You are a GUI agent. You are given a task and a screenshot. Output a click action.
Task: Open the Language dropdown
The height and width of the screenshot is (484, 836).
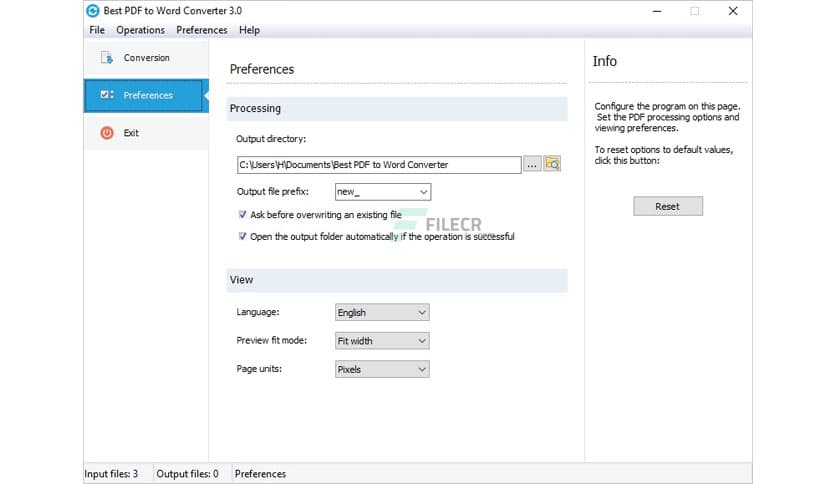(x=382, y=312)
